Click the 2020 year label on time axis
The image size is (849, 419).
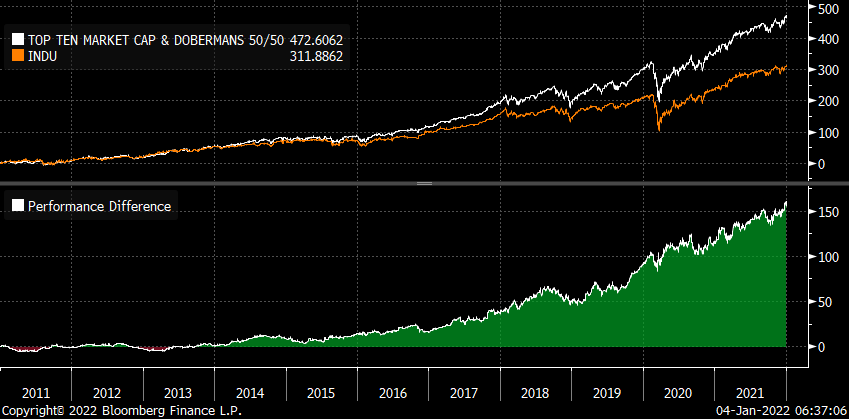coord(679,391)
